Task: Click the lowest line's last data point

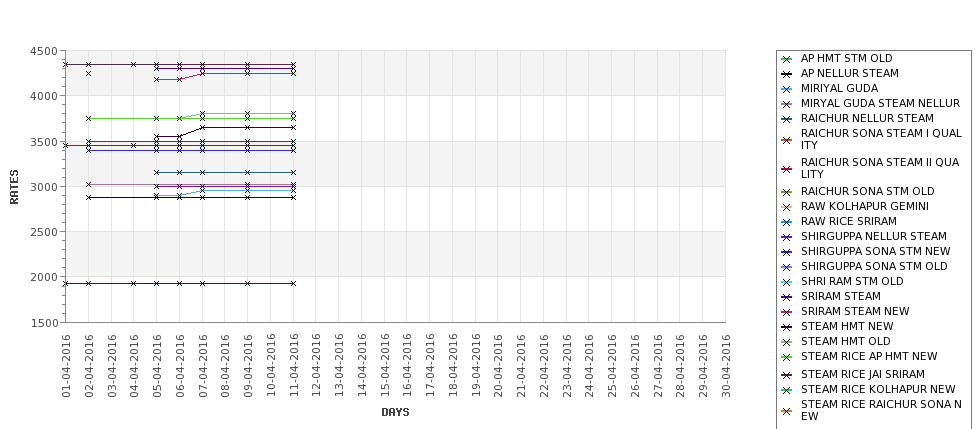Action: (x=293, y=283)
